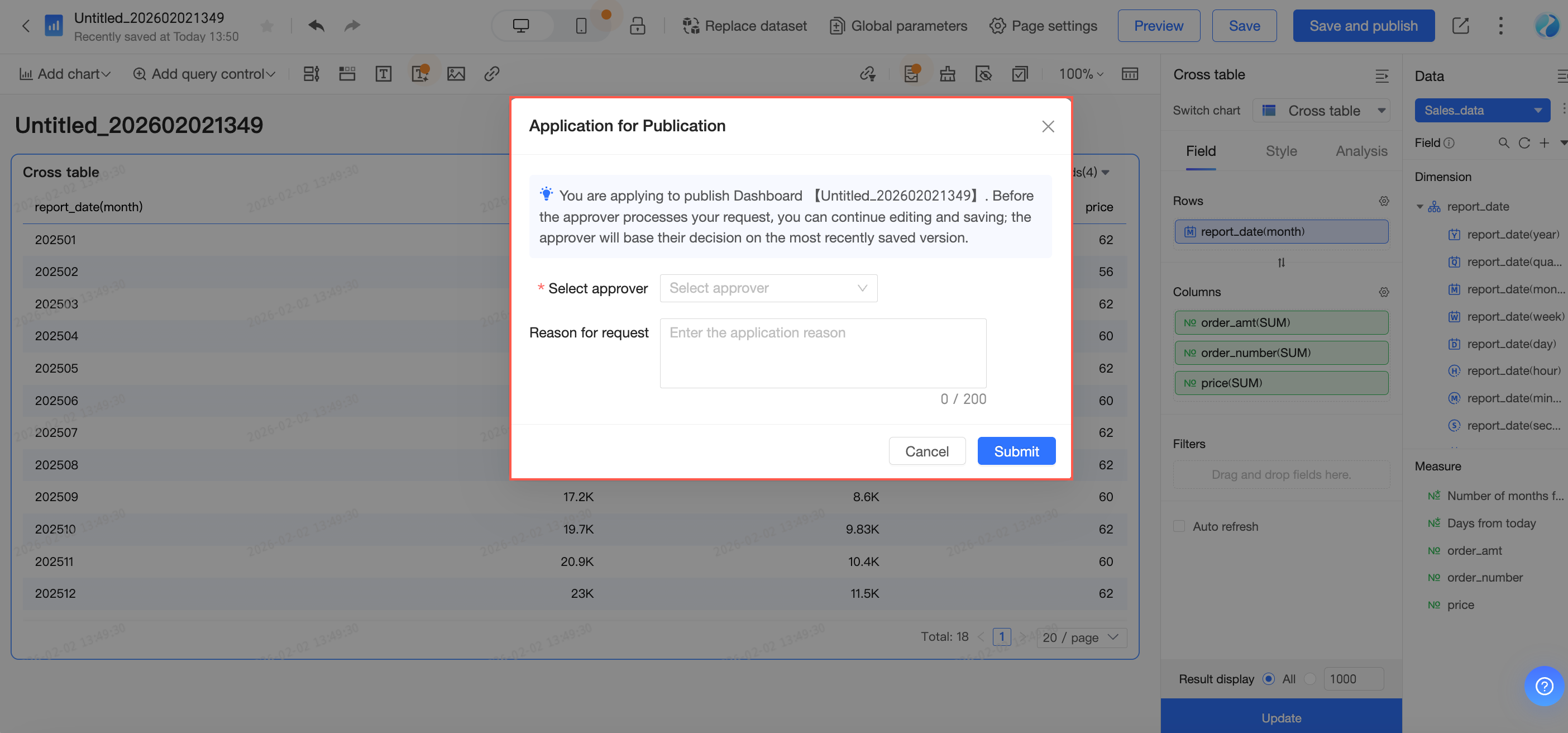
Task: Click the Reason for request text area
Action: [x=823, y=353]
